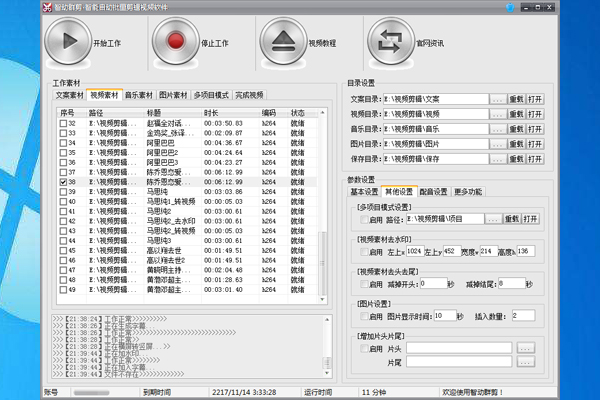Click the 时长 column header

[213, 113]
